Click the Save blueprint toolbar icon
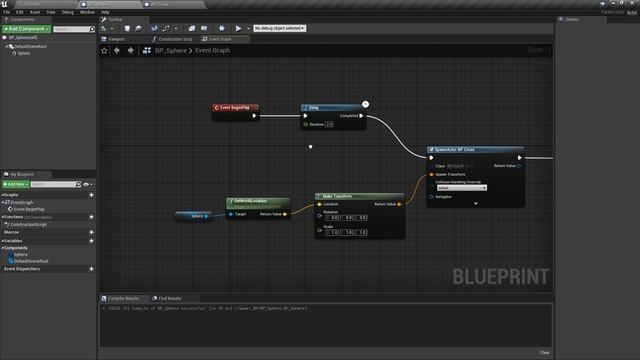 coord(127,29)
